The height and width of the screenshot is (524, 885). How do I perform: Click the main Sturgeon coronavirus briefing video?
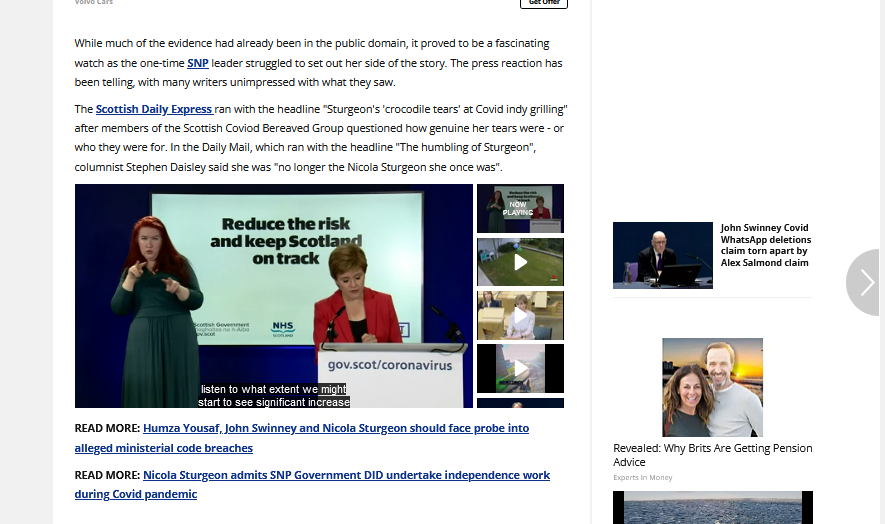(274, 296)
